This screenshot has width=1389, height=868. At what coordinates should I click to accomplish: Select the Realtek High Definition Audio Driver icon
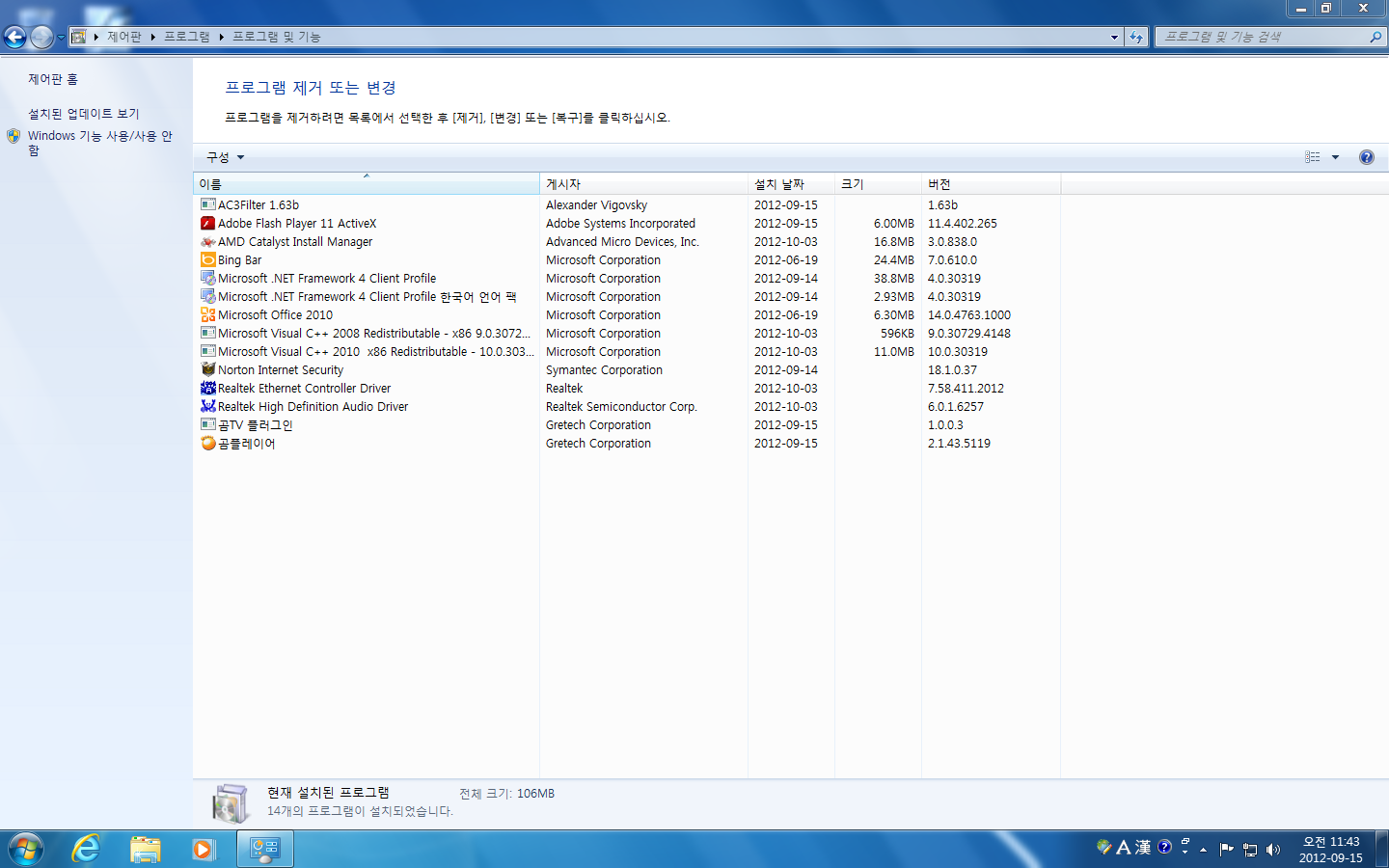(207, 406)
